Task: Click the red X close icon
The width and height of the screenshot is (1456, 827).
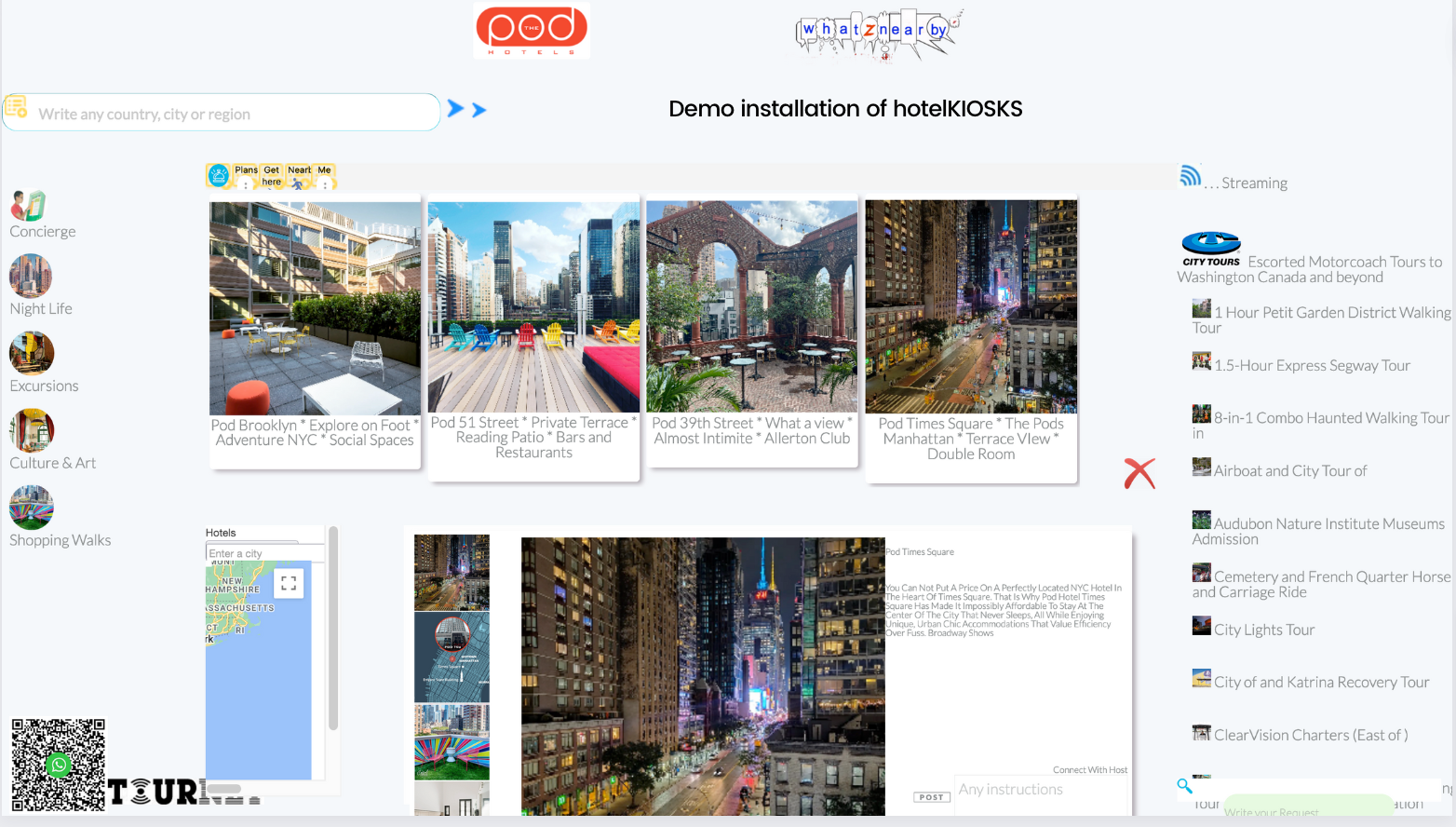Action: click(x=1139, y=473)
